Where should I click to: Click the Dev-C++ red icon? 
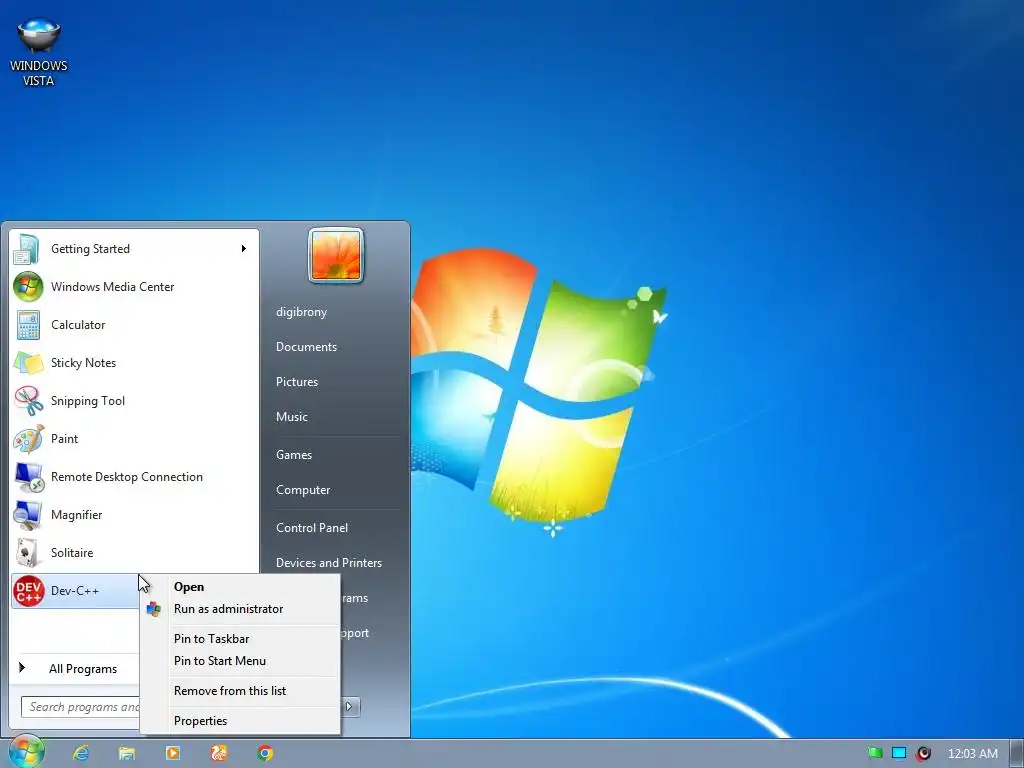[28, 591]
